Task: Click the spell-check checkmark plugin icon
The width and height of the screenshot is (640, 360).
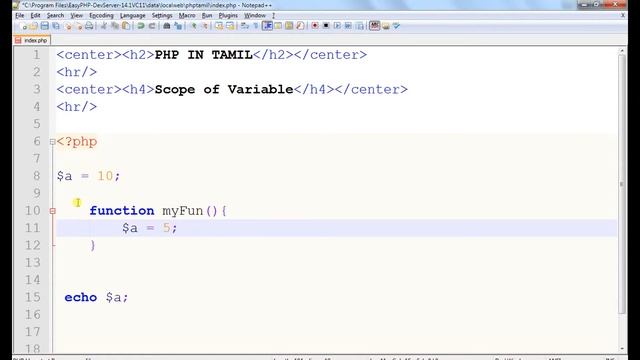Action: point(396,26)
